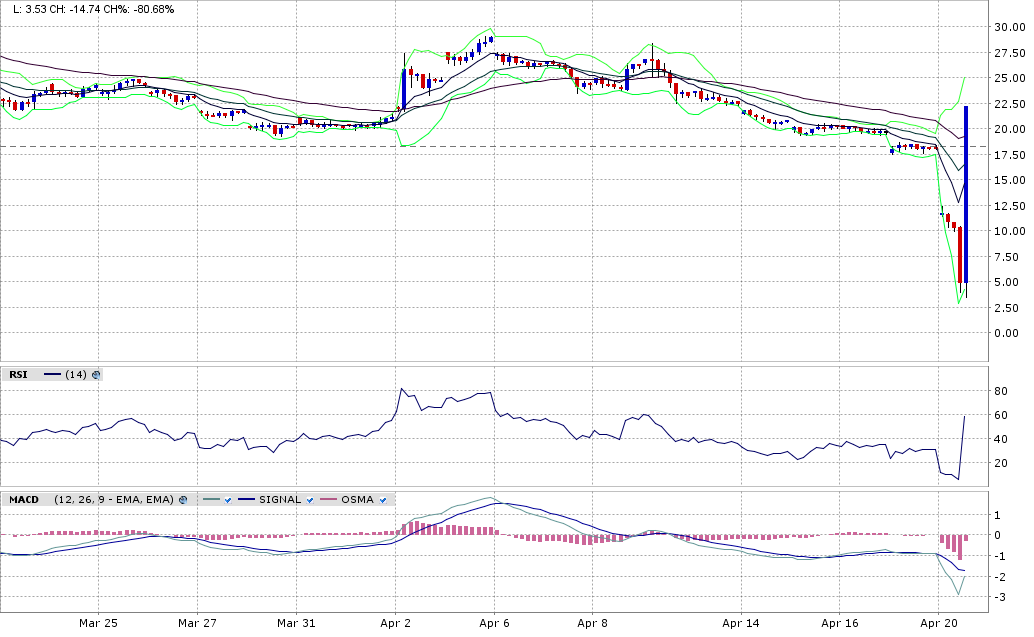The image size is (1034, 637).
Task: Click the RSI line color swatch
Action: coord(52,375)
